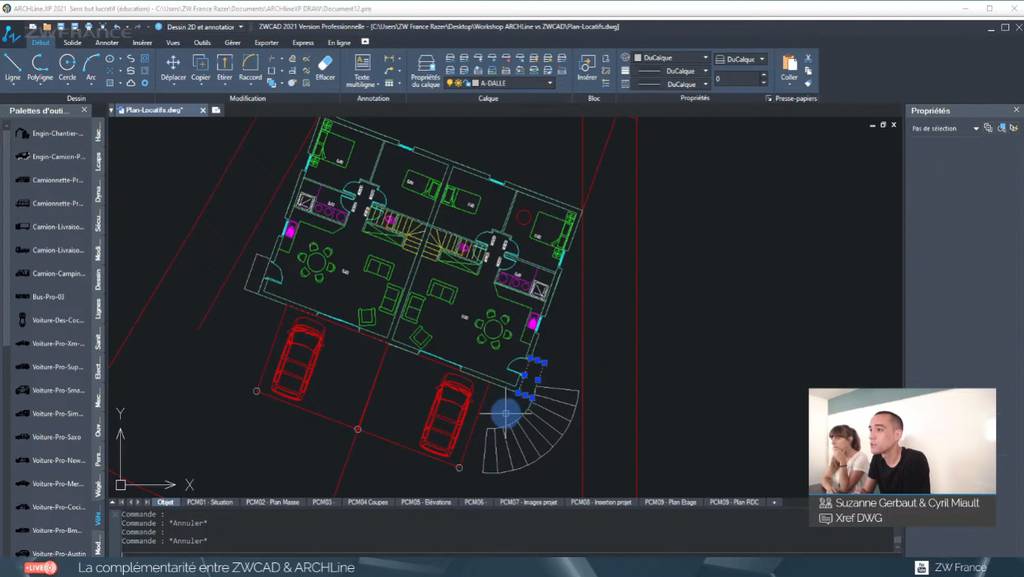
Task: Click the print icon in quick access toolbar
Action: (x=89, y=27)
